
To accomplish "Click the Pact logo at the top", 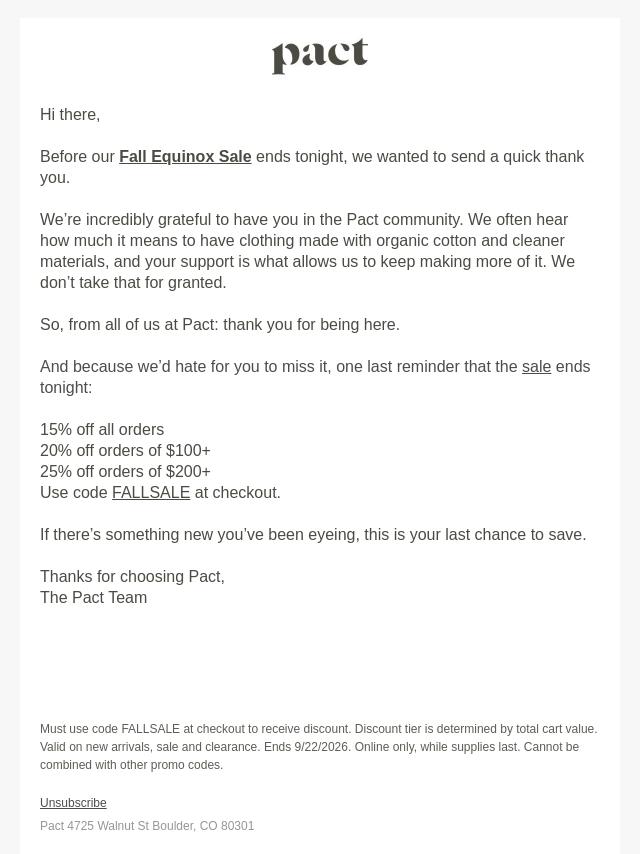I will pos(320,56).
